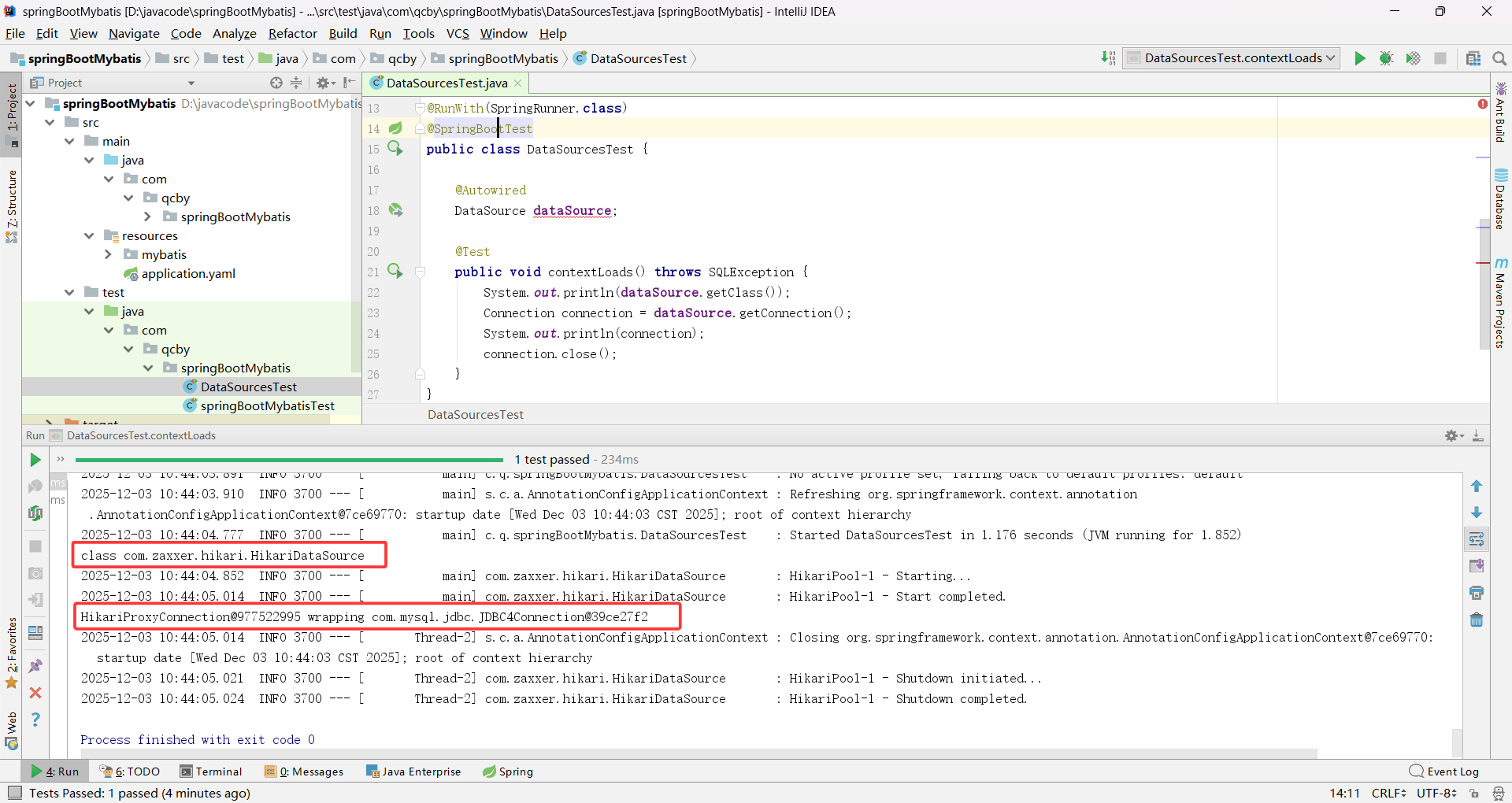The height and width of the screenshot is (803, 1512).
Task: Collapse the resources folder node
Action: 90,235
